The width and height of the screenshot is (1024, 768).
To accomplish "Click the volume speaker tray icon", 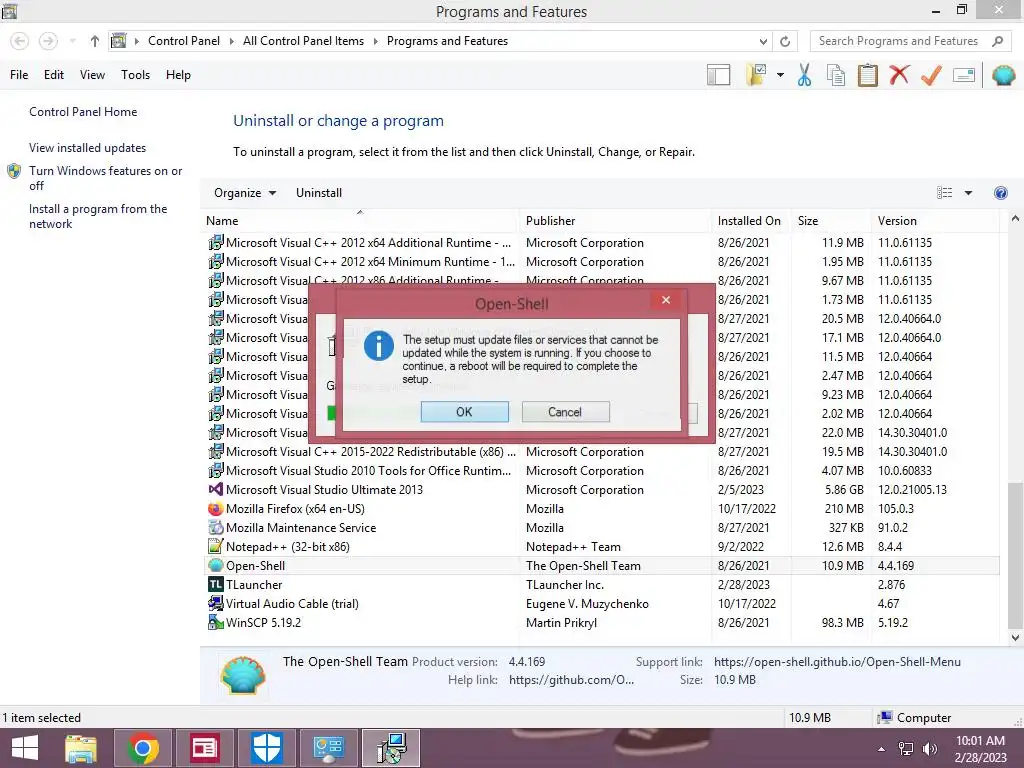I will pos(930,749).
